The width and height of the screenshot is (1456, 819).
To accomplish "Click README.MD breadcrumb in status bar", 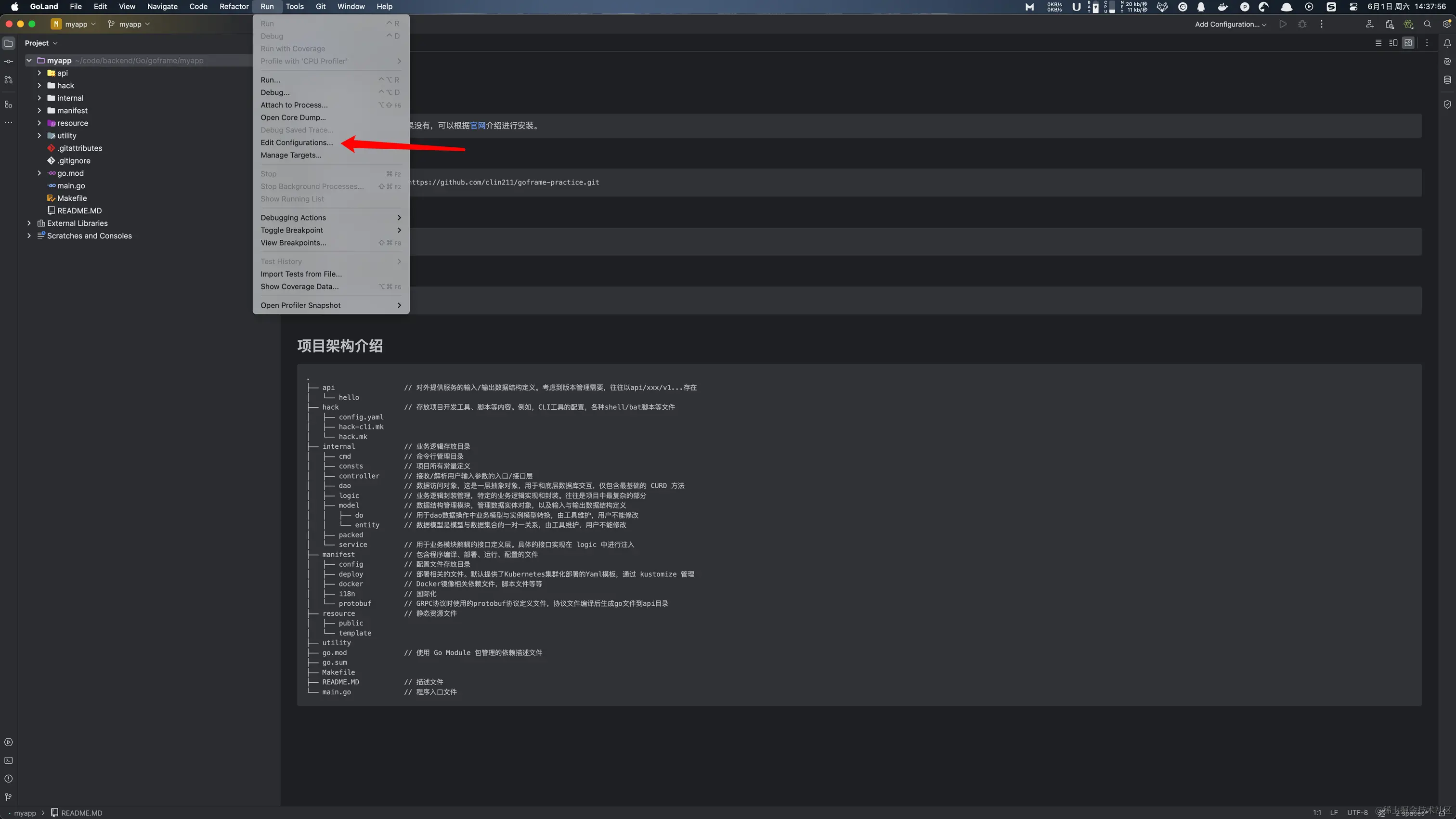I will point(77,813).
